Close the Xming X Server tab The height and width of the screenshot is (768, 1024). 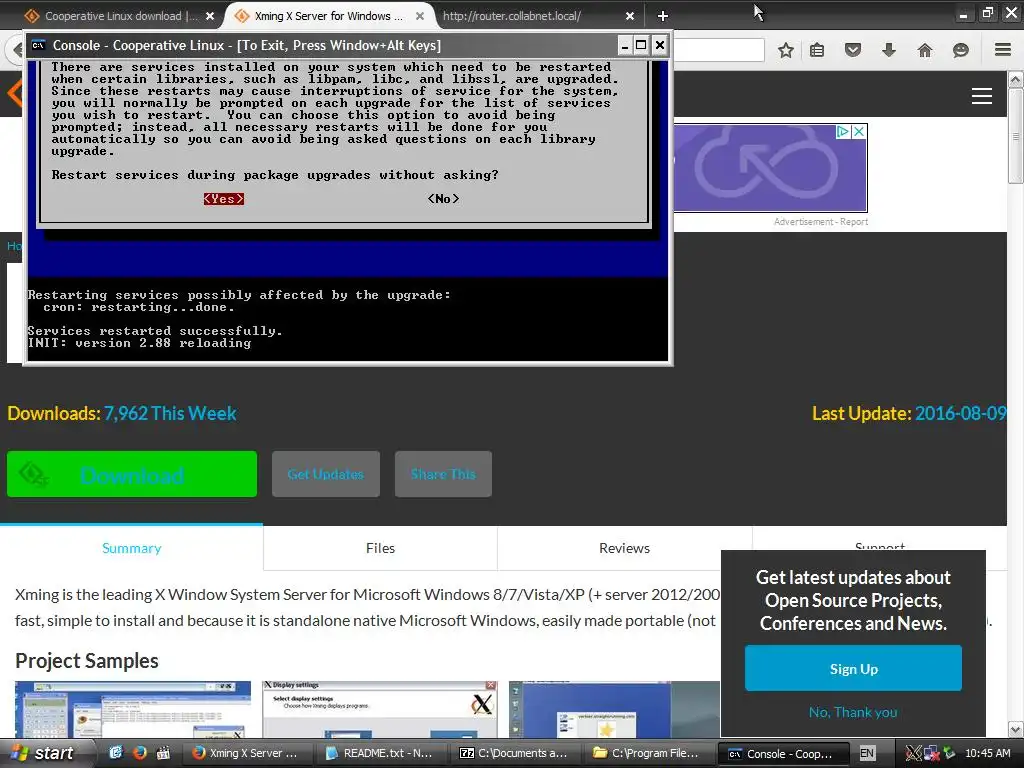(420, 16)
